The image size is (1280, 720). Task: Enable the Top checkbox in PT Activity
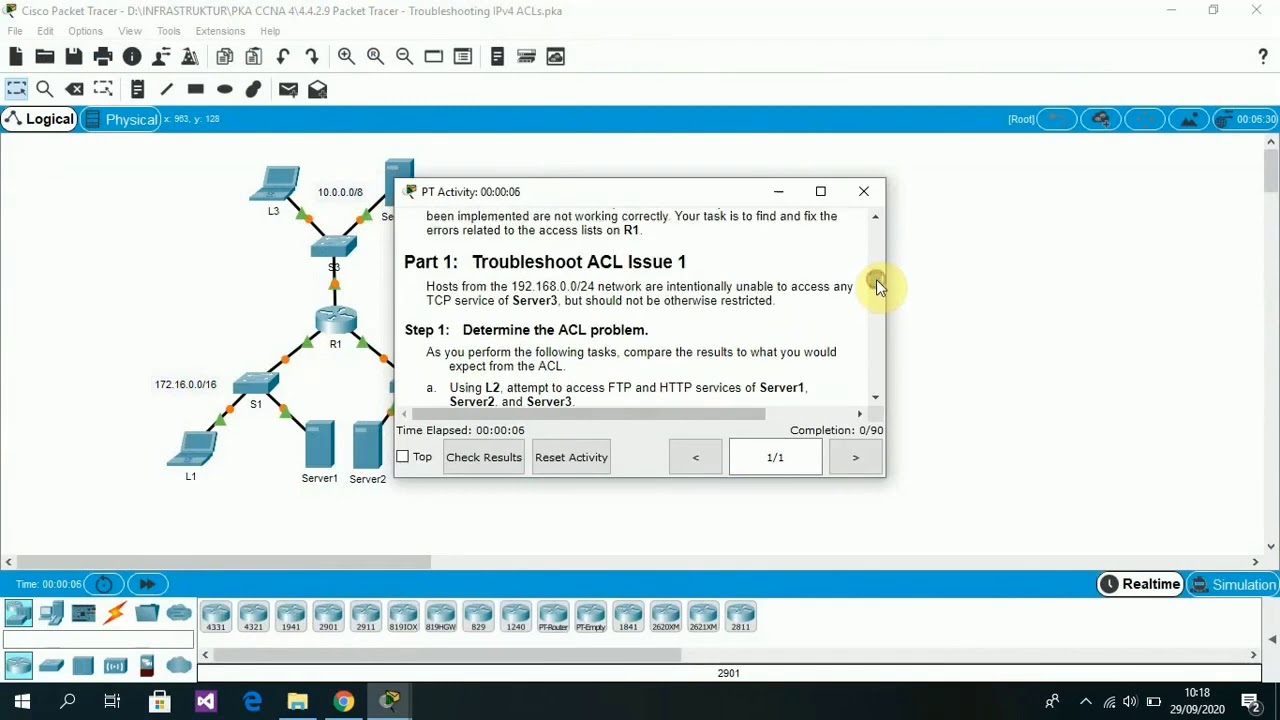point(403,457)
